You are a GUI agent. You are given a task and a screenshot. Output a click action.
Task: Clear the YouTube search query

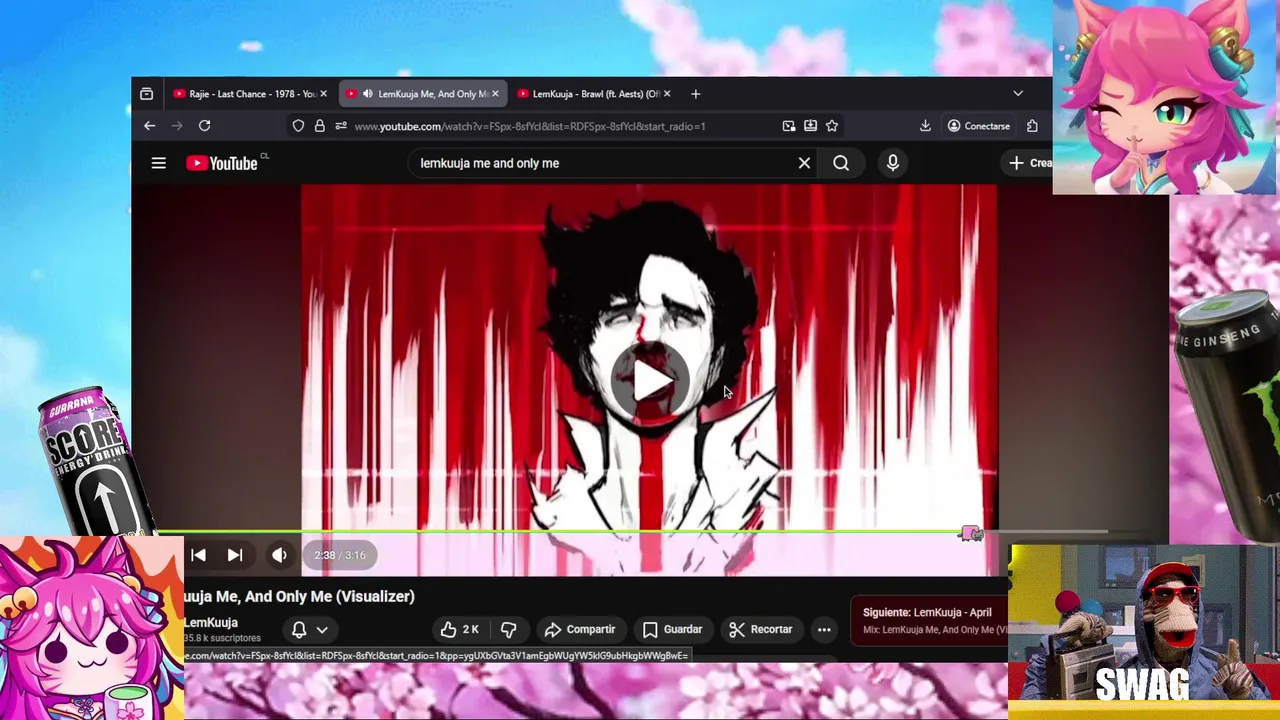(x=804, y=163)
